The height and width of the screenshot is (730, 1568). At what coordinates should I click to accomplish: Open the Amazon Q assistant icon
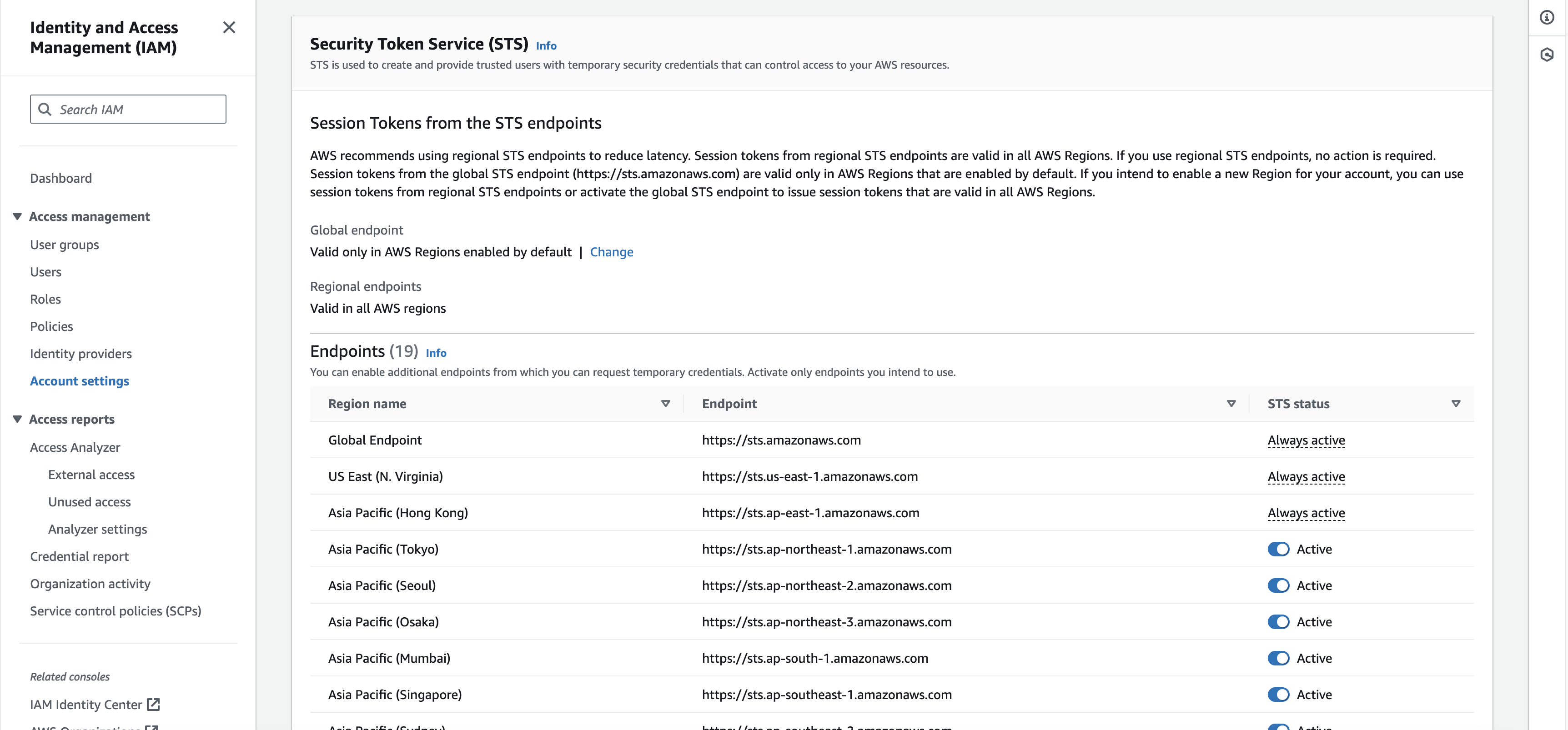click(1547, 55)
